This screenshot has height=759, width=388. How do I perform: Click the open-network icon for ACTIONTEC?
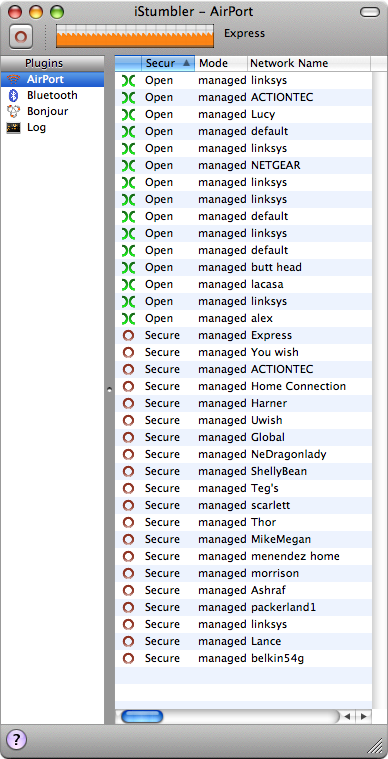point(128,97)
